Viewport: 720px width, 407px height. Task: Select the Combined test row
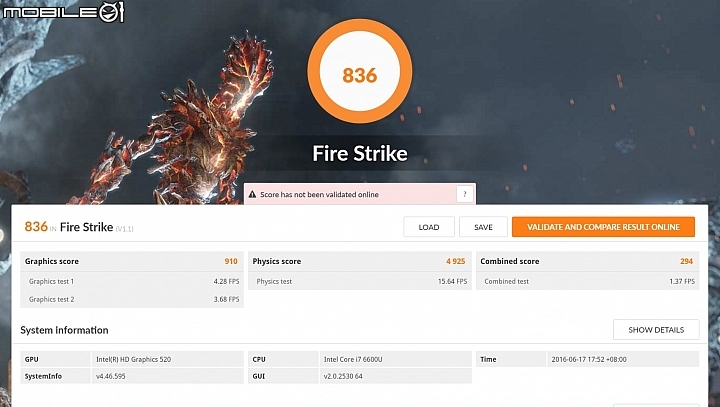click(587, 281)
